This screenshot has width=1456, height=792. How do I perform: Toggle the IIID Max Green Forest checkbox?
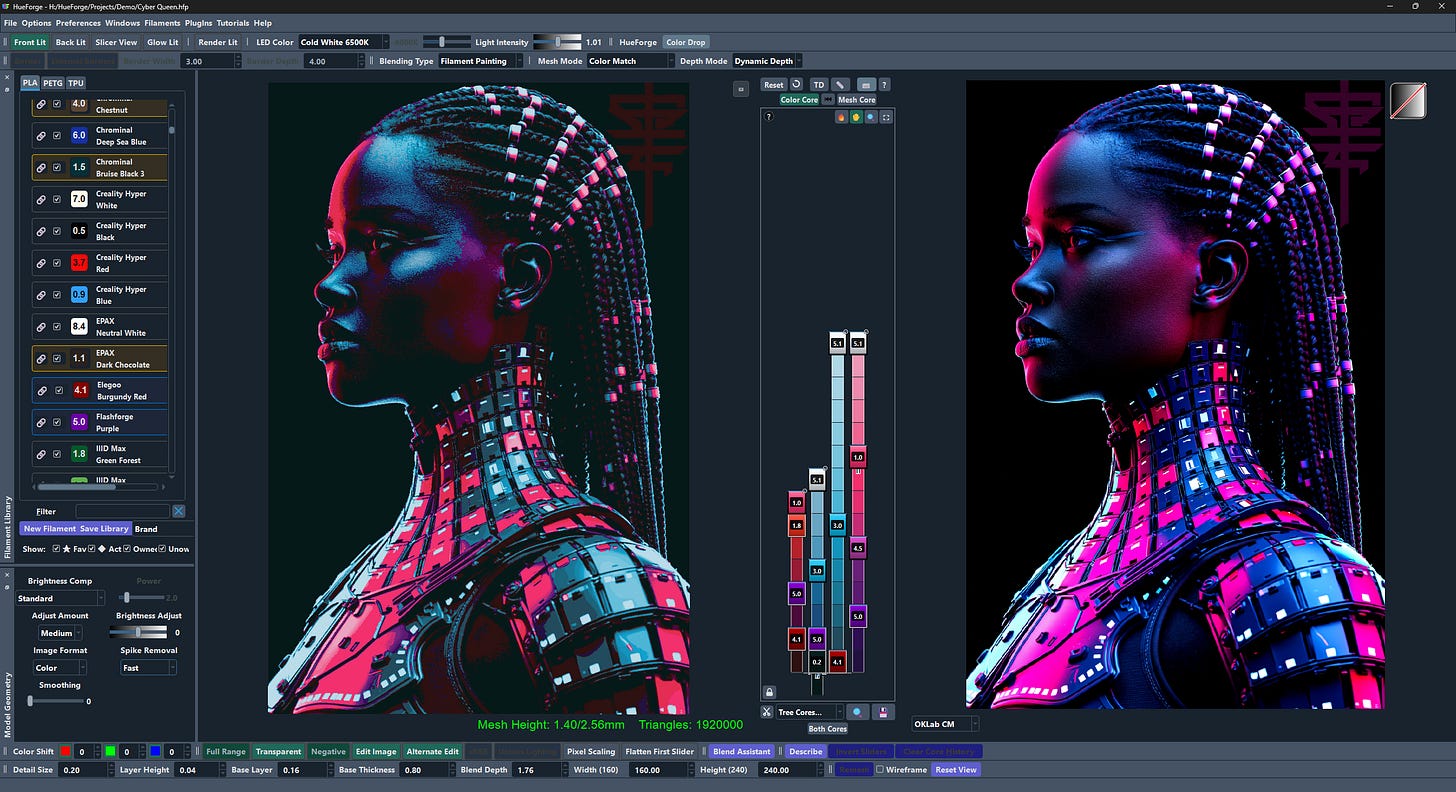click(57, 454)
